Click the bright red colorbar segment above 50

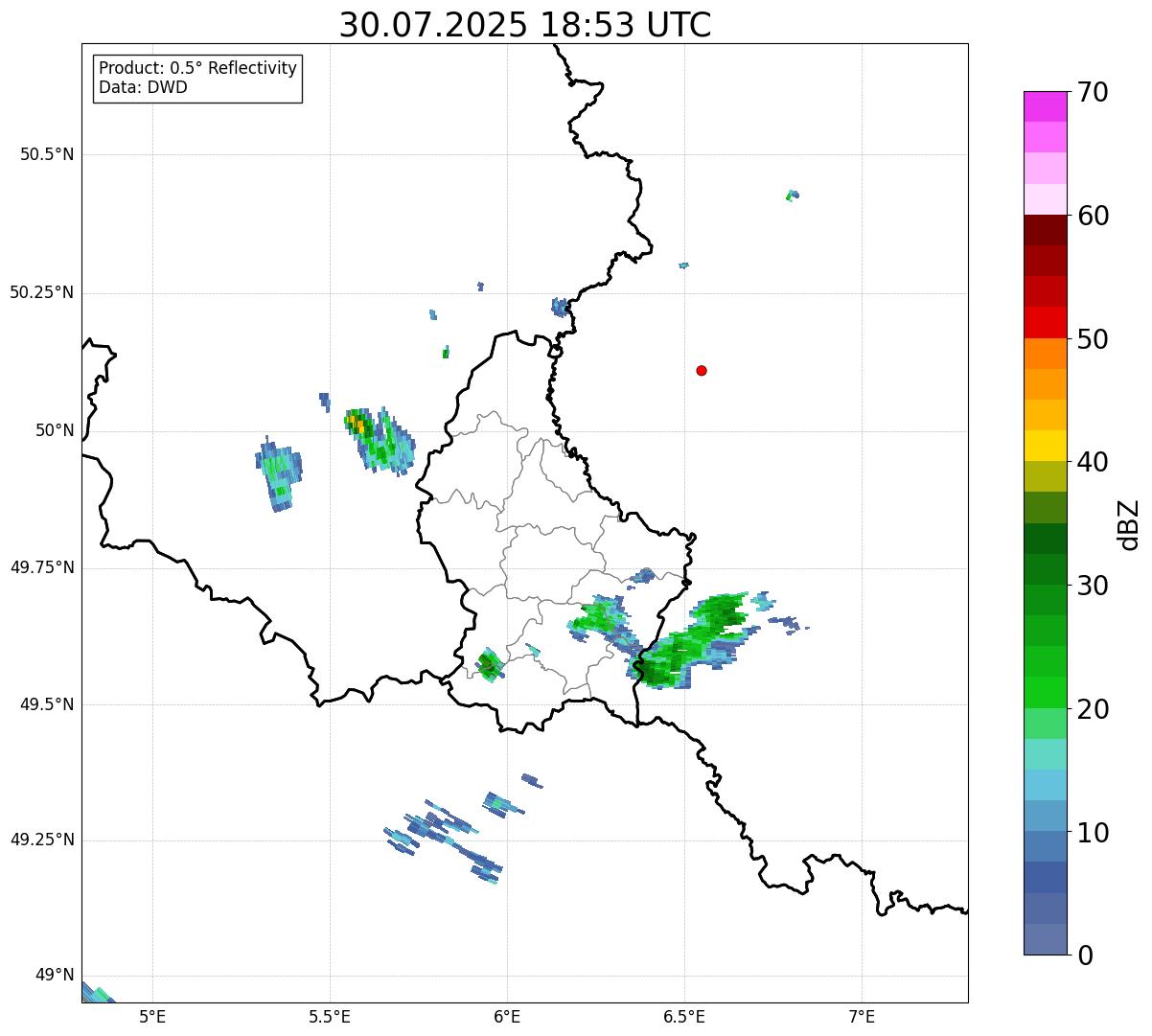pos(1045,323)
